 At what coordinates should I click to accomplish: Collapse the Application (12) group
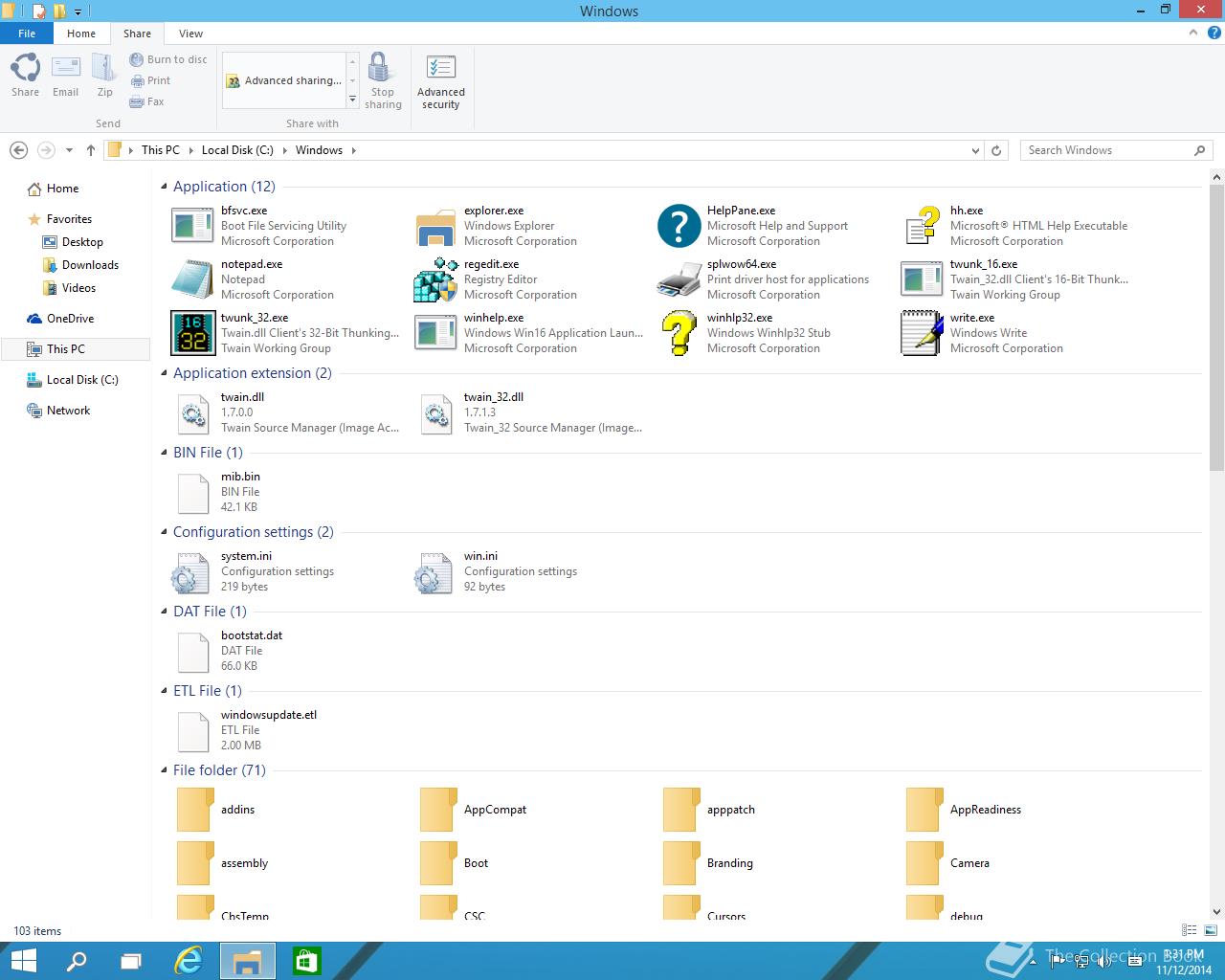click(x=164, y=187)
